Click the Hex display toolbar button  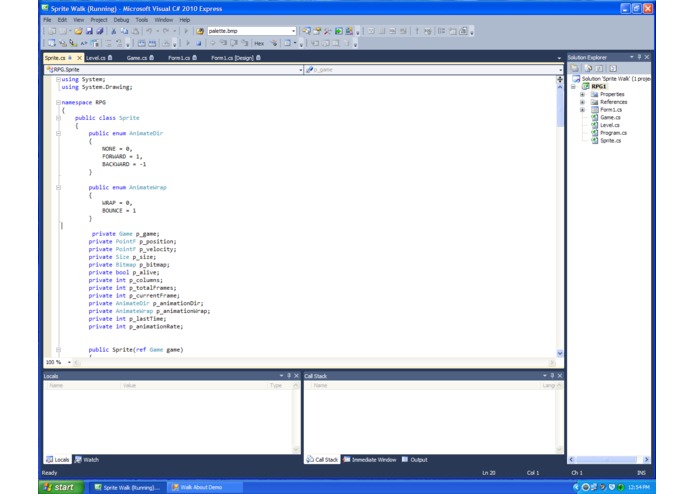259,43
